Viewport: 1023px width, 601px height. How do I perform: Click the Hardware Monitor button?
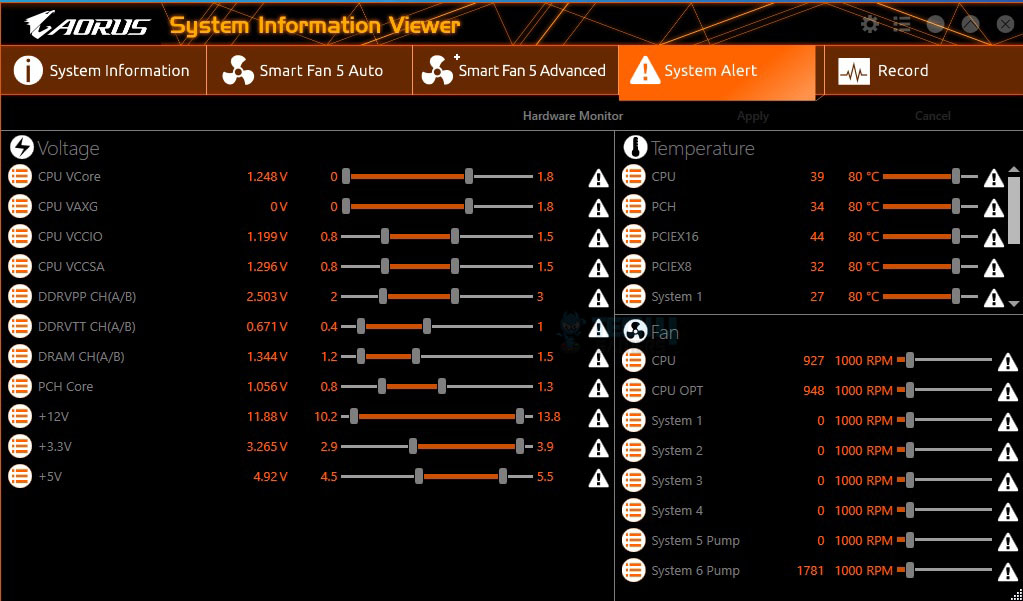click(573, 116)
